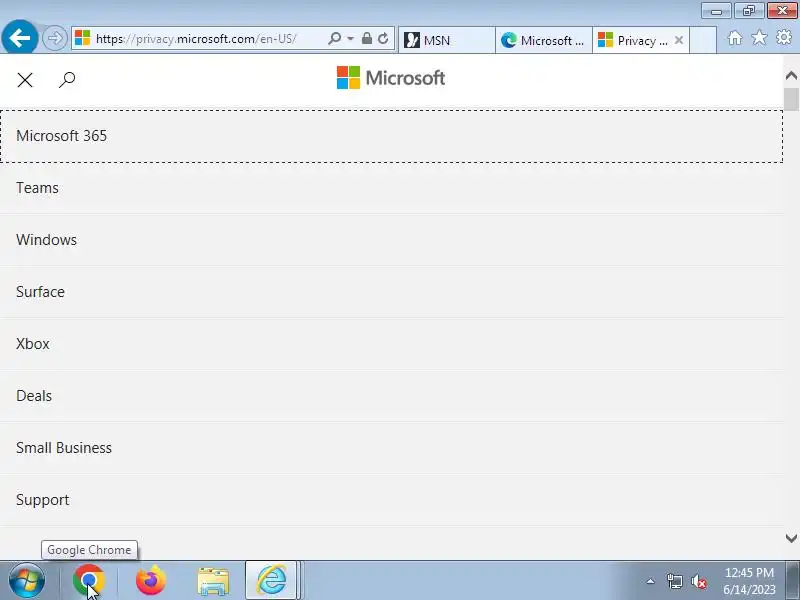800x600 pixels.
Task: Restore down the browser window
Action: [x=748, y=11]
